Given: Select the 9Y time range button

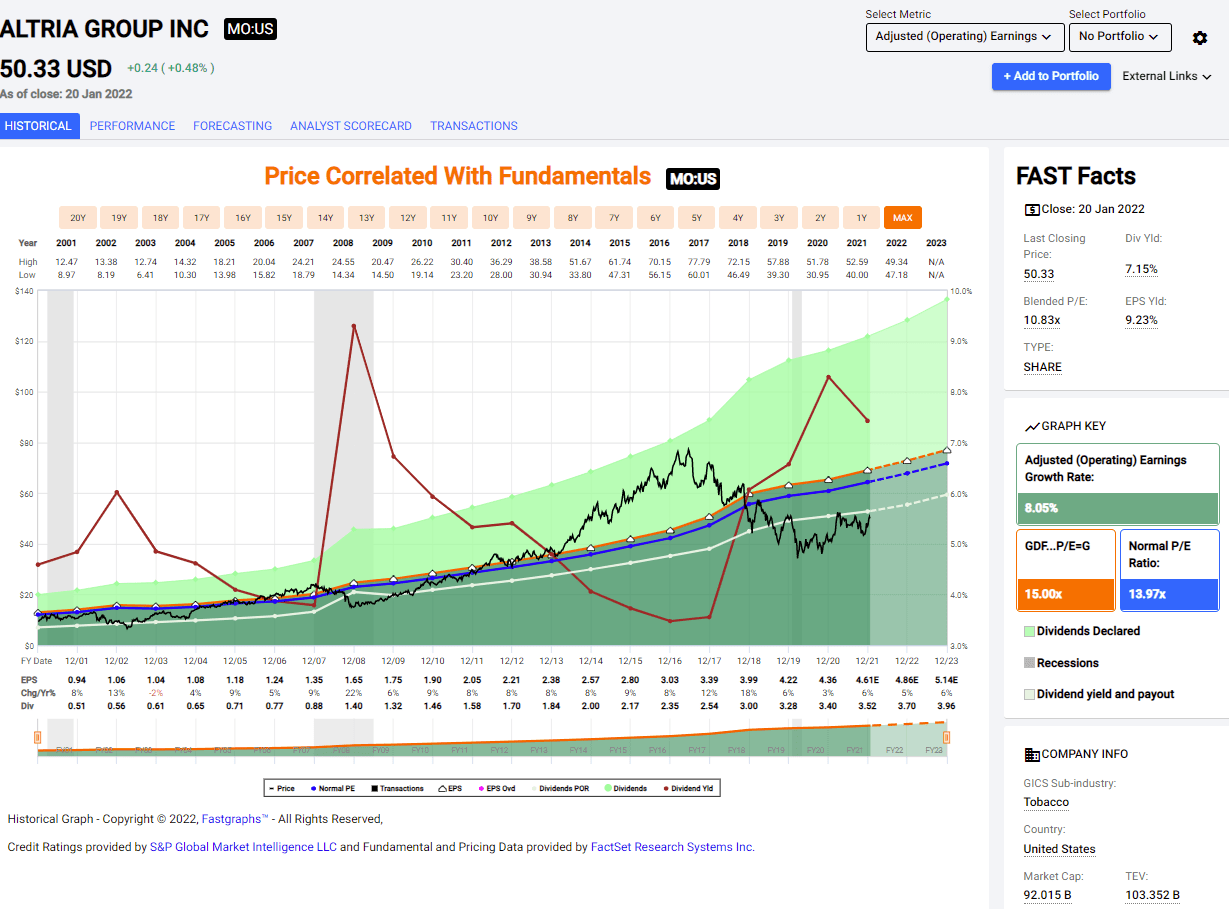Looking at the screenshot, I should (x=532, y=218).
